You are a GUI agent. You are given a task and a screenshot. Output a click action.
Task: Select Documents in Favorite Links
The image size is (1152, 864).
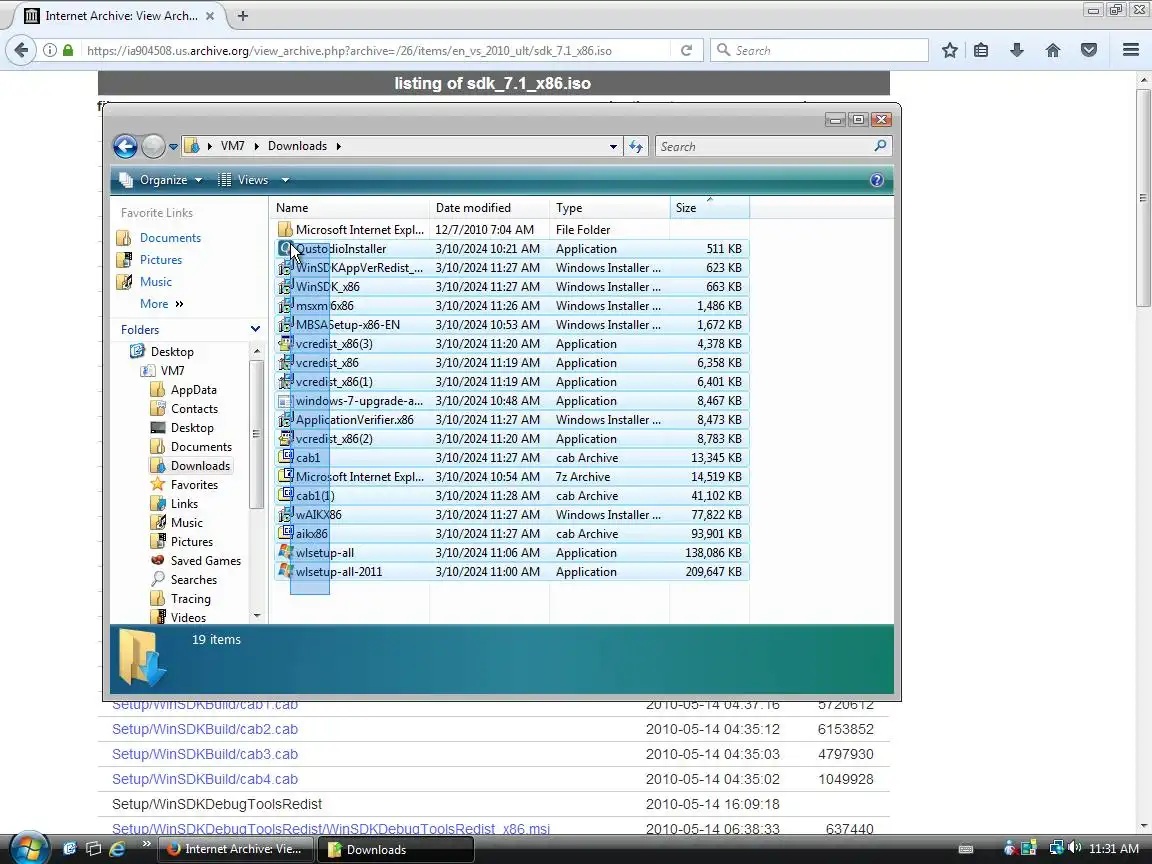170,238
